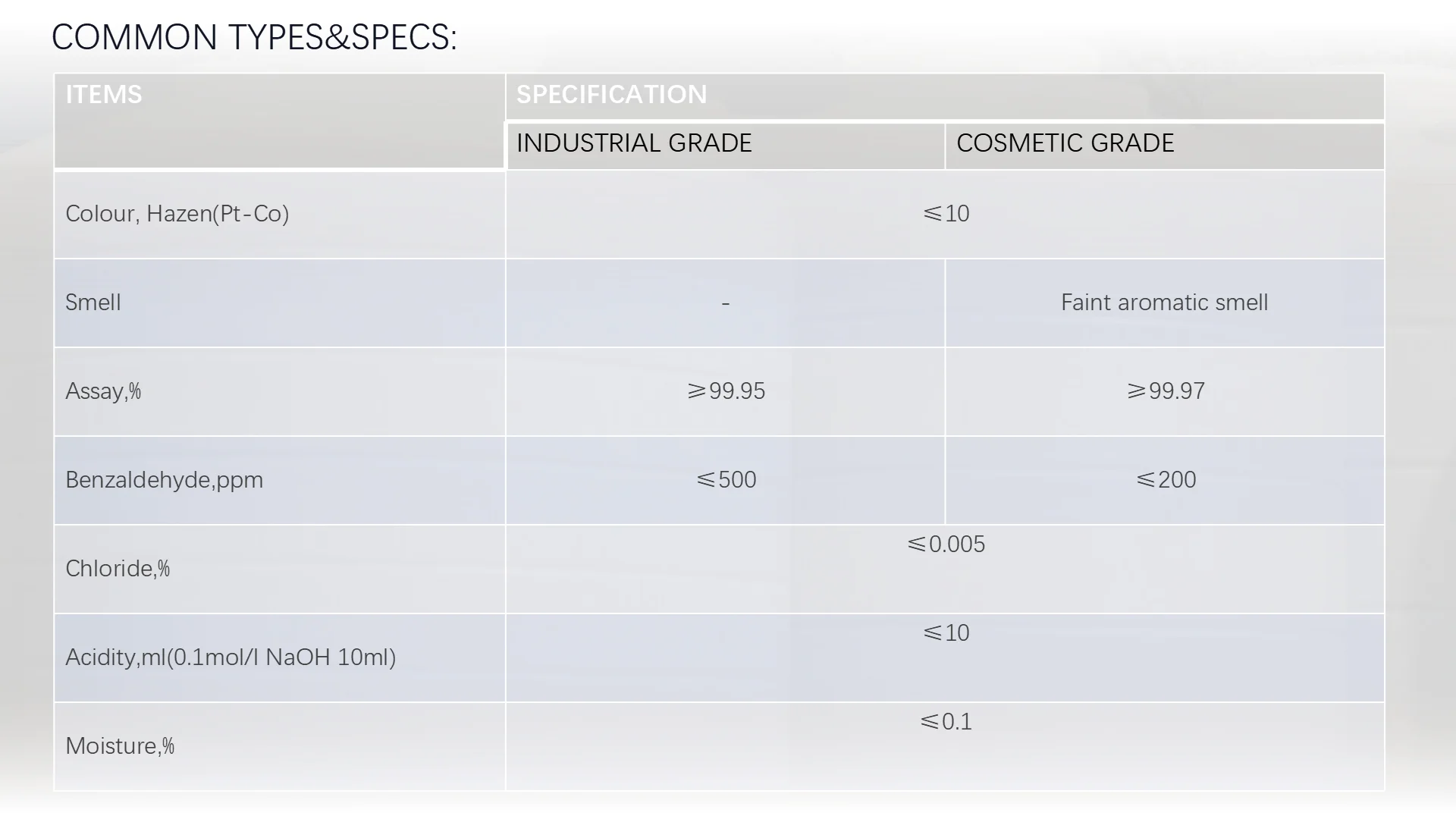Click the COMMON TYPES&SPECS heading
This screenshot has width=1456, height=819.
[x=254, y=37]
